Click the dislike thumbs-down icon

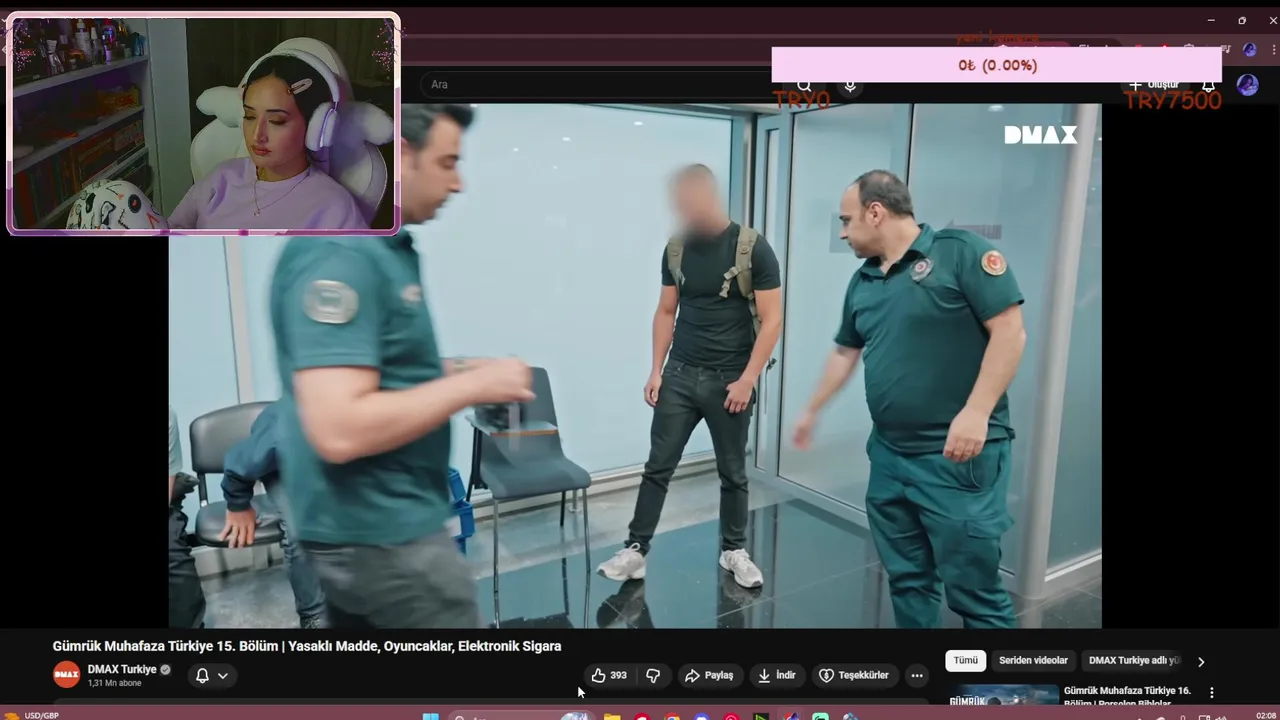(x=653, y=676)
